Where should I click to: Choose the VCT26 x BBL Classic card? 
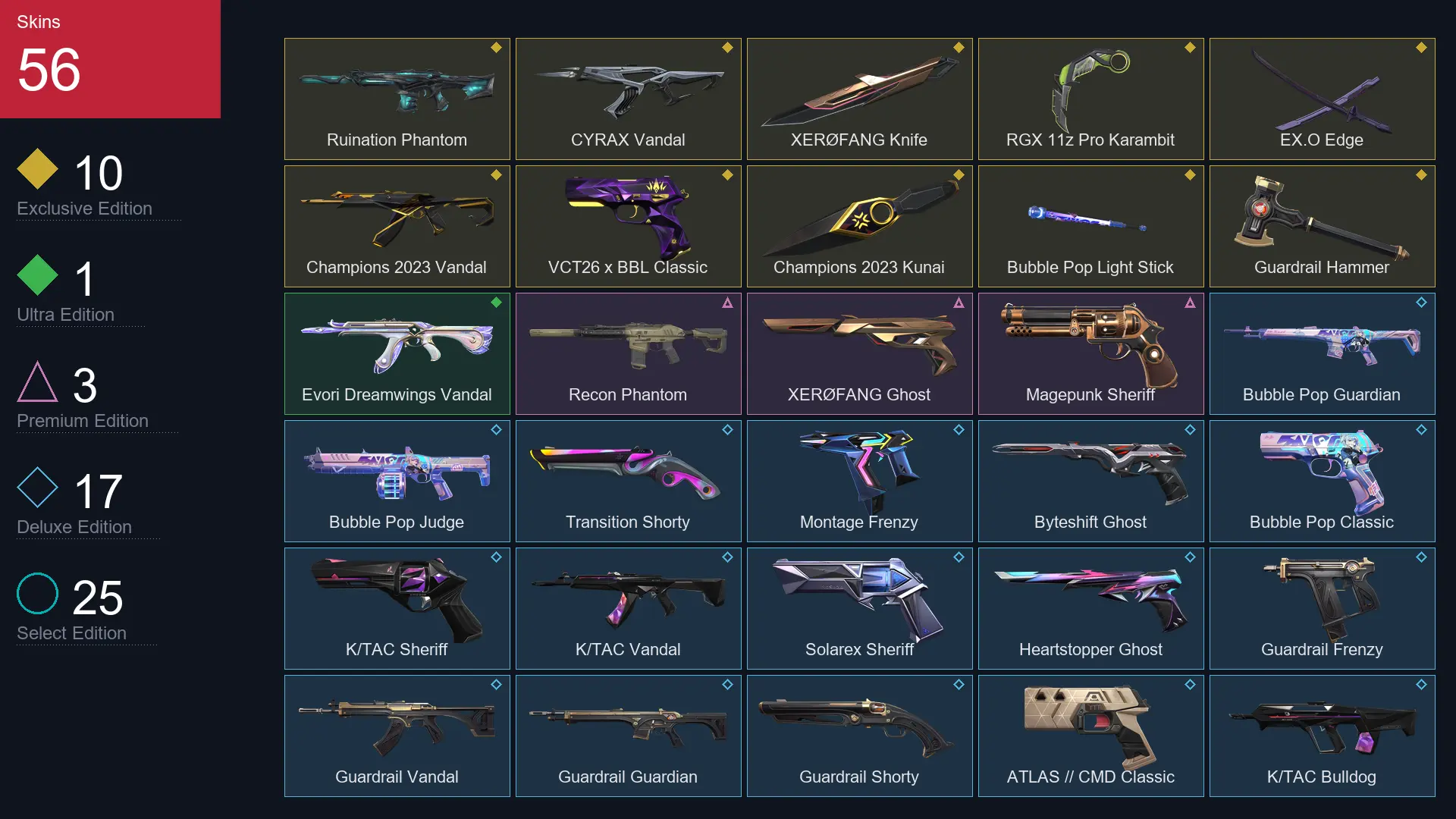coord(629,226)
